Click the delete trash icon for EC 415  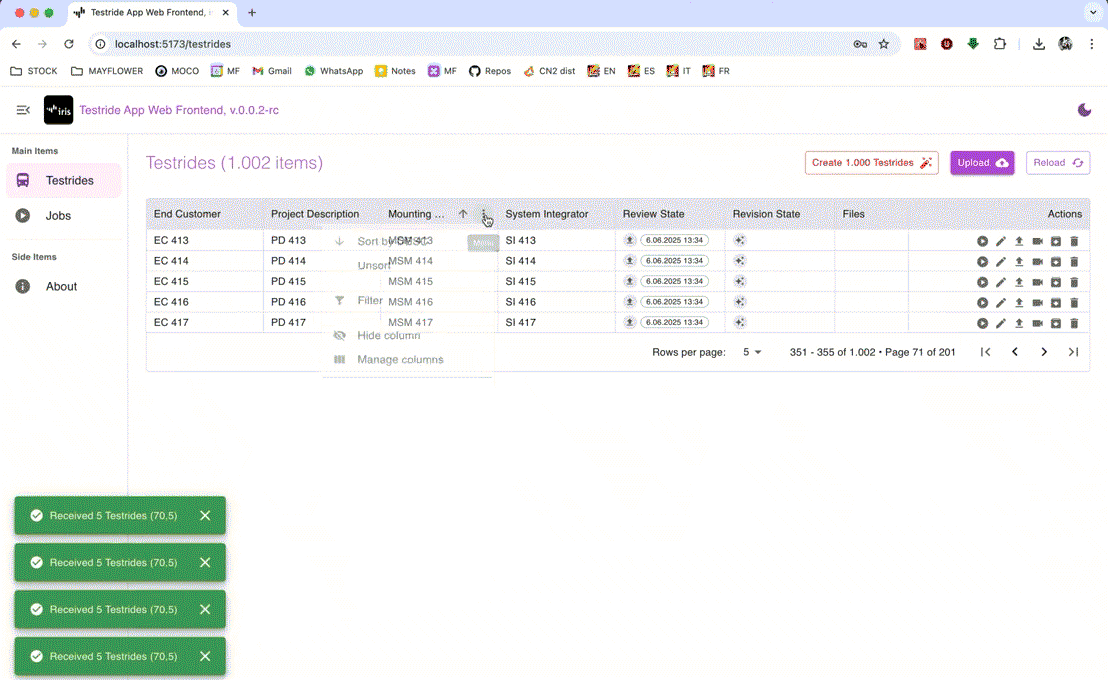point(1074,282)
